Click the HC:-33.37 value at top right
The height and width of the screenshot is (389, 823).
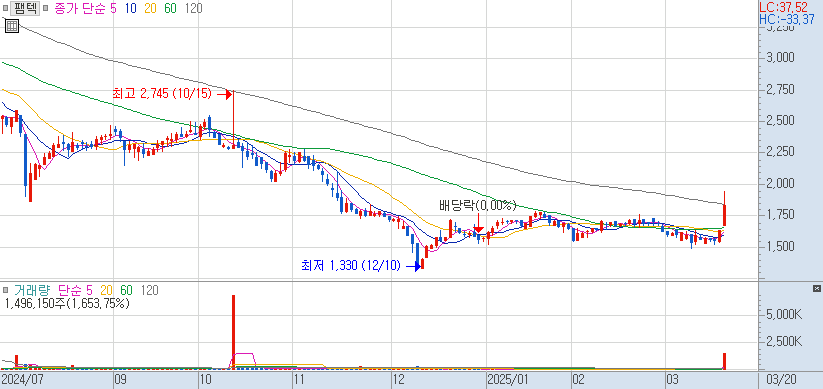pyautogui.click(x=787, y=19)
